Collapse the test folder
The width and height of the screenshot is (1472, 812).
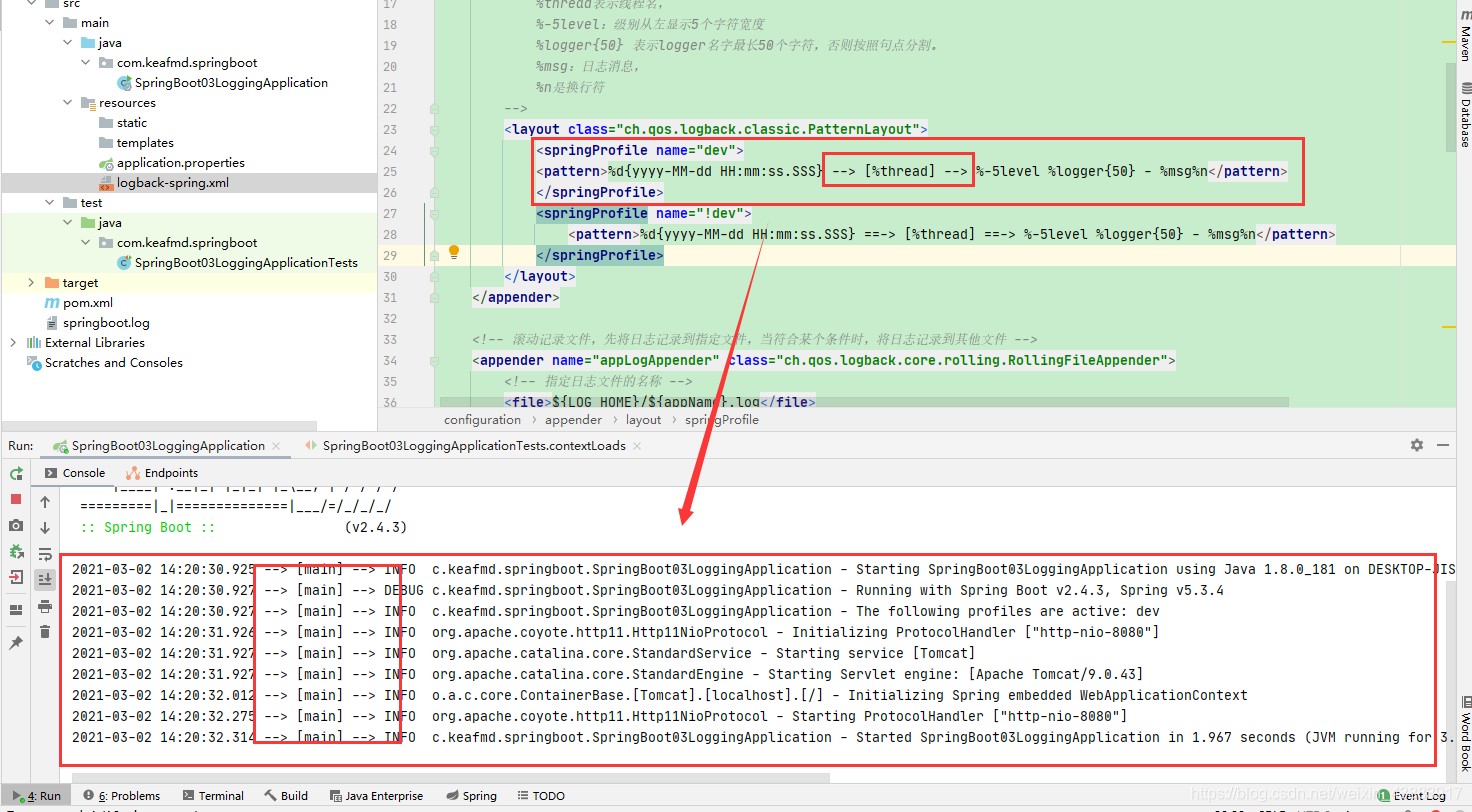pos(51,202)
